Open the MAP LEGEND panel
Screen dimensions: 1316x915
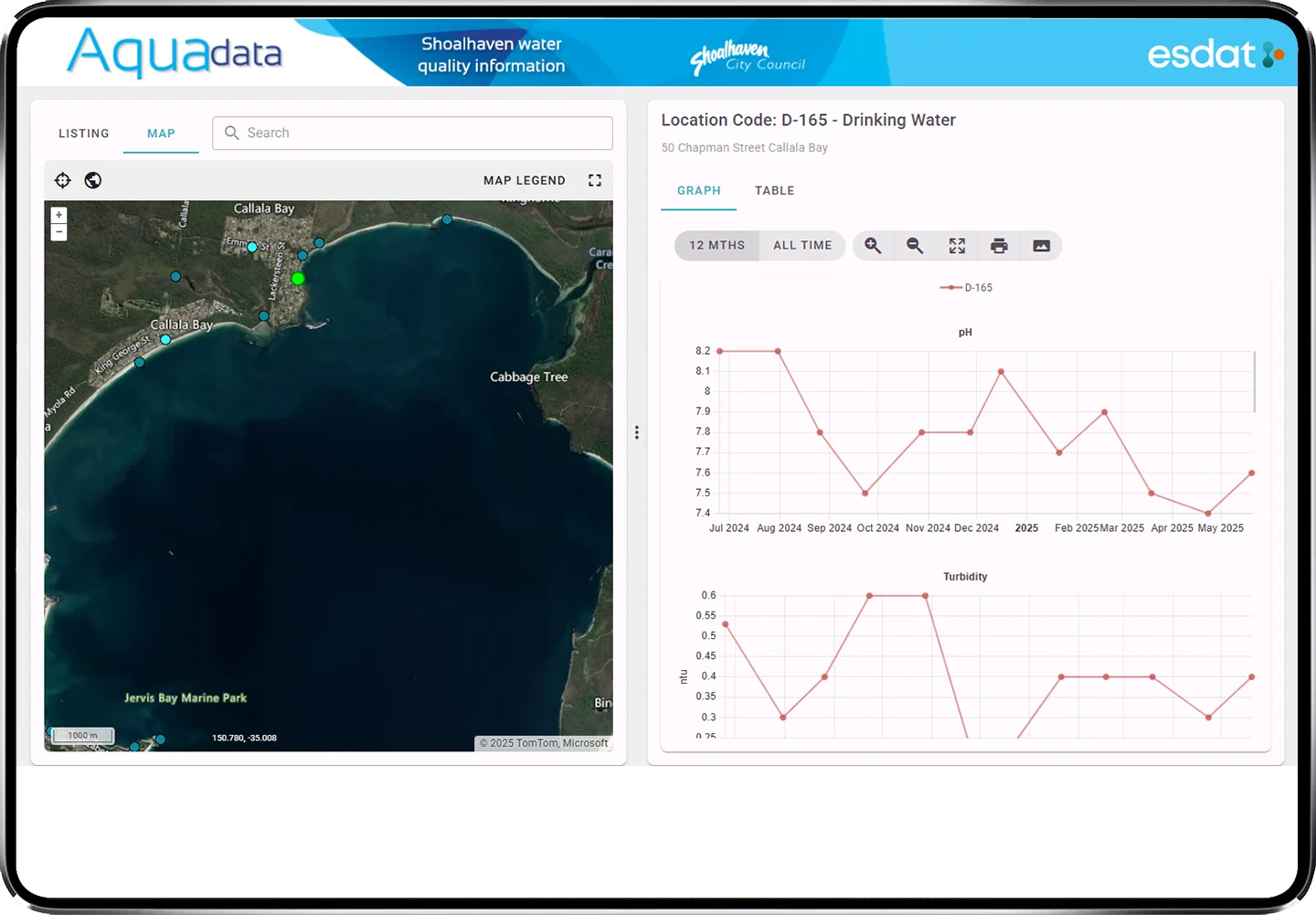click(x=525, y=180)
